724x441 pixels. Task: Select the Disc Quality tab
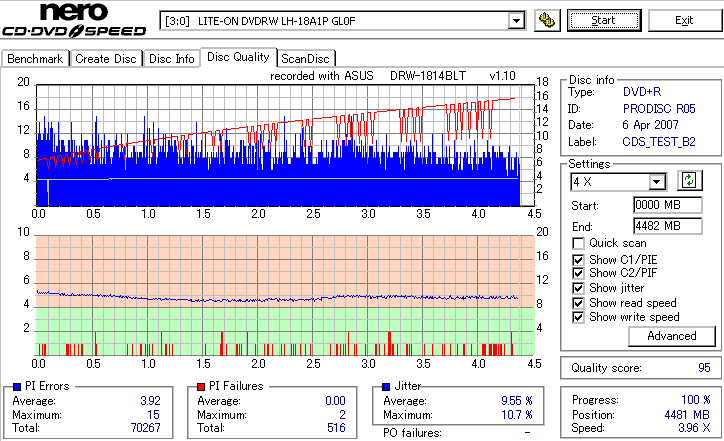238,57
